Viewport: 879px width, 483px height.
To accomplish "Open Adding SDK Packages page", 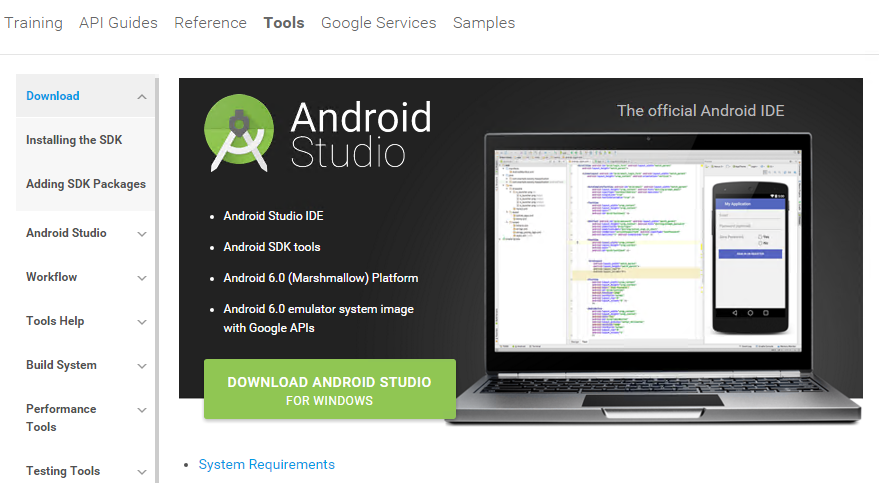I will [x=86, y=184].
